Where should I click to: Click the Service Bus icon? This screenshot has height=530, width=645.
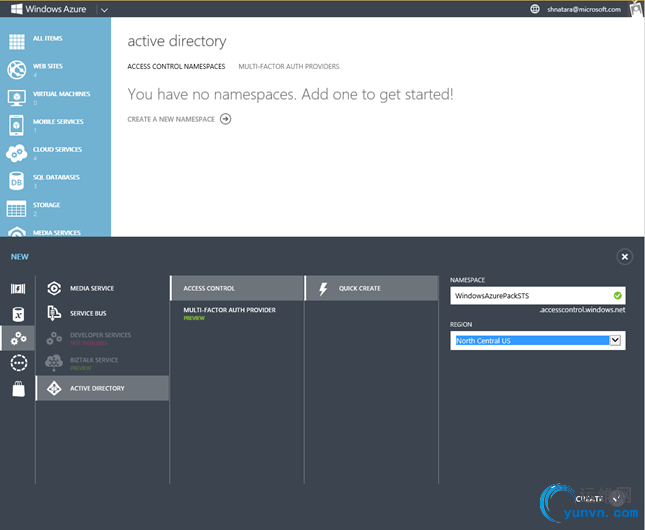coord(54,313)
